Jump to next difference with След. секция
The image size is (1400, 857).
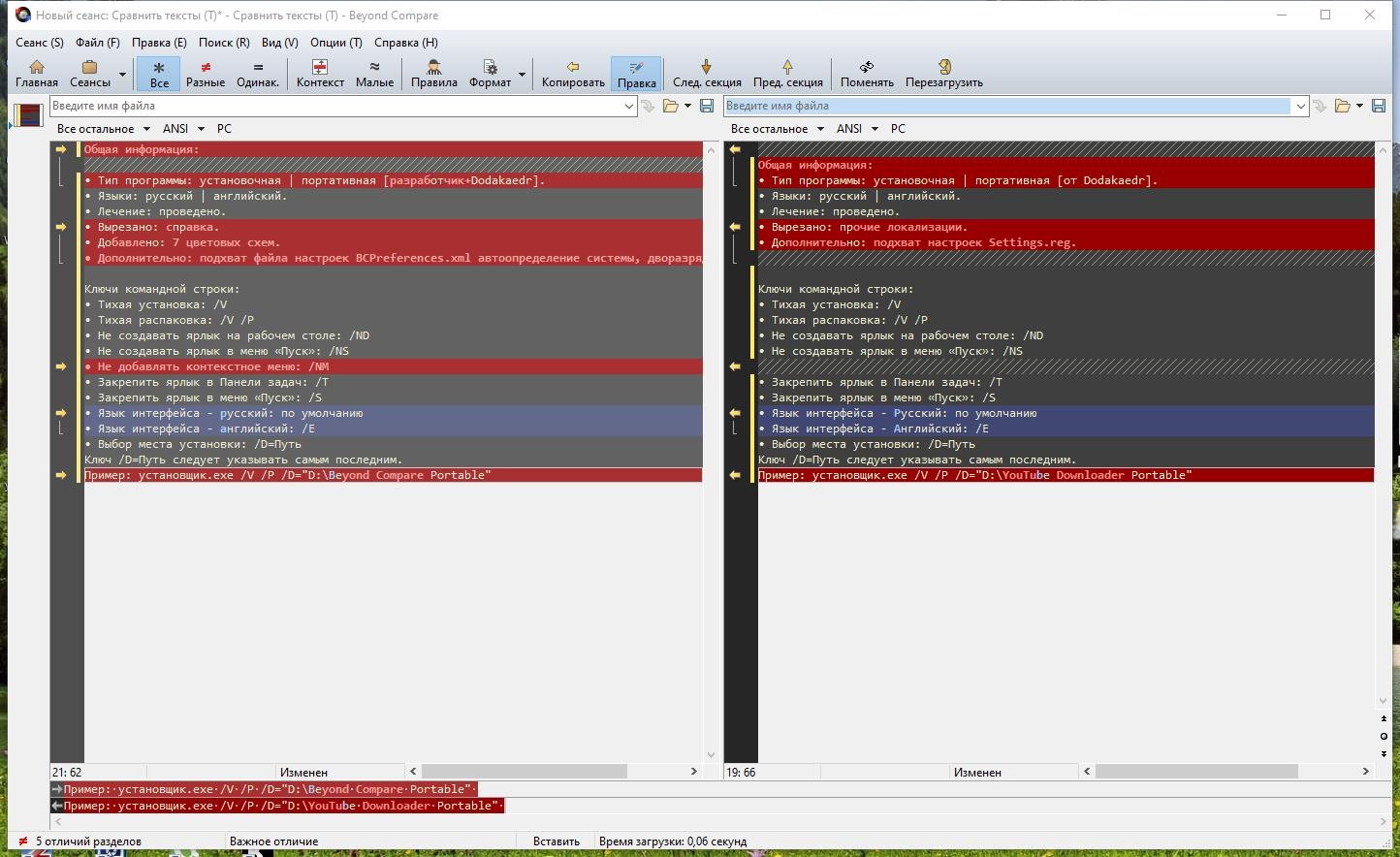click(707, 73)
